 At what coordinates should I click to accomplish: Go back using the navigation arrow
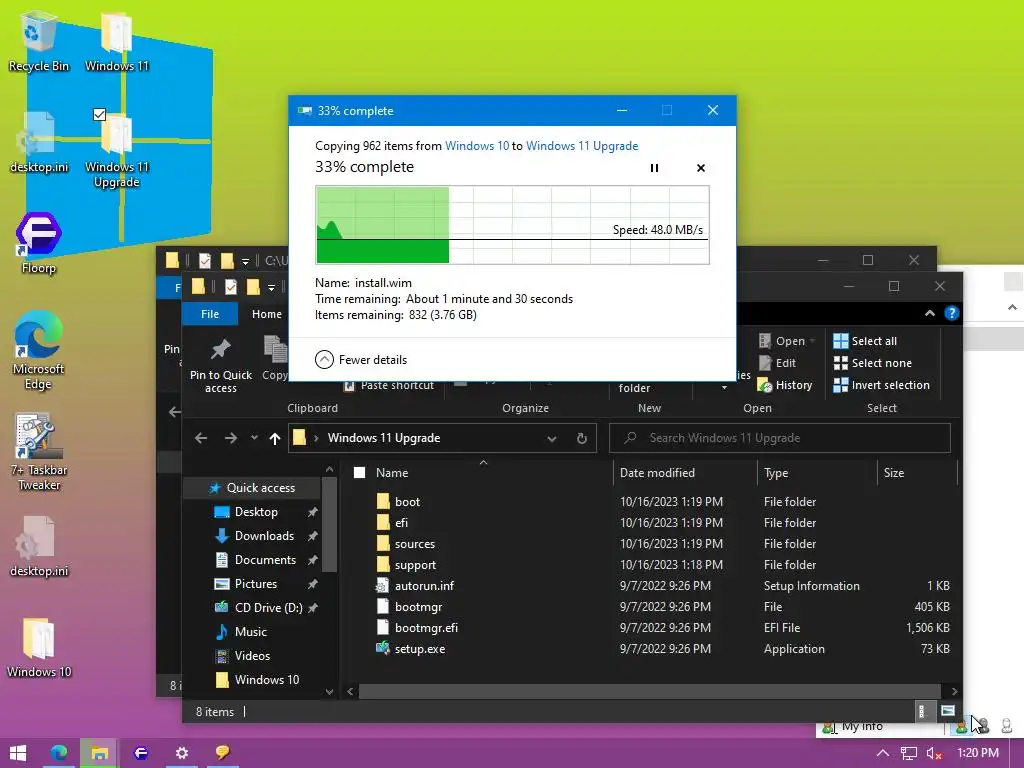(x=201, y=438)
